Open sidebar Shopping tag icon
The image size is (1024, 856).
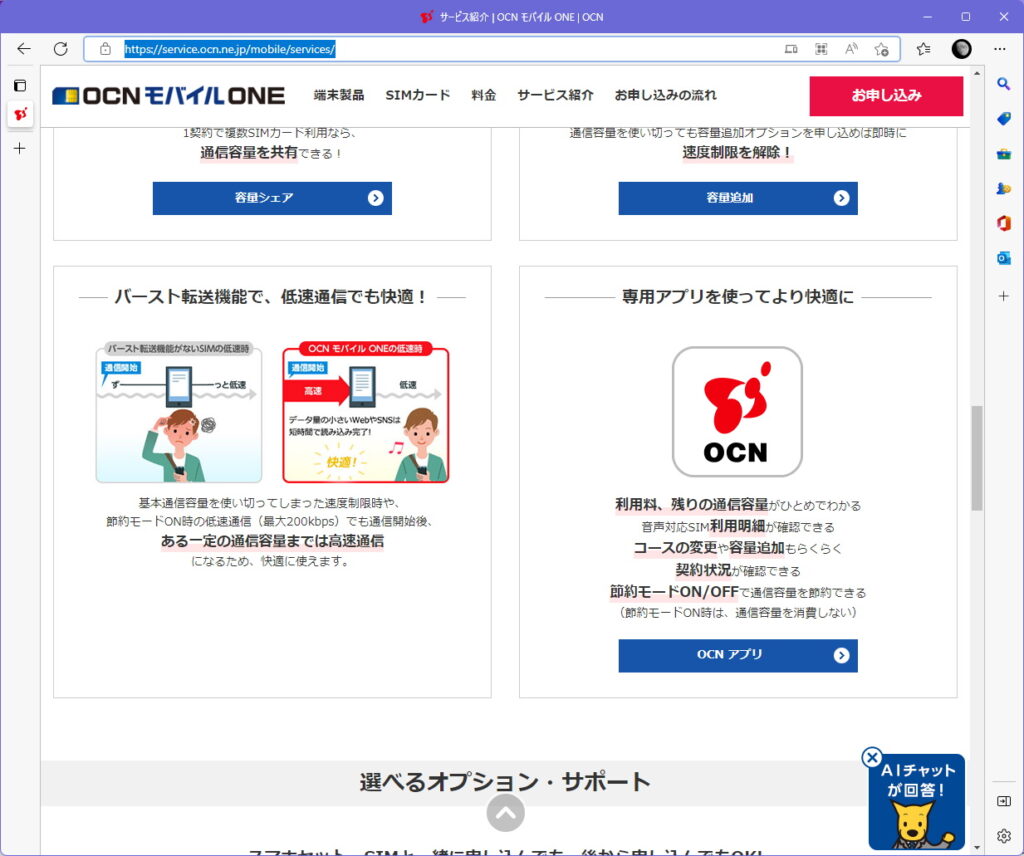(x=1004, y=119)
